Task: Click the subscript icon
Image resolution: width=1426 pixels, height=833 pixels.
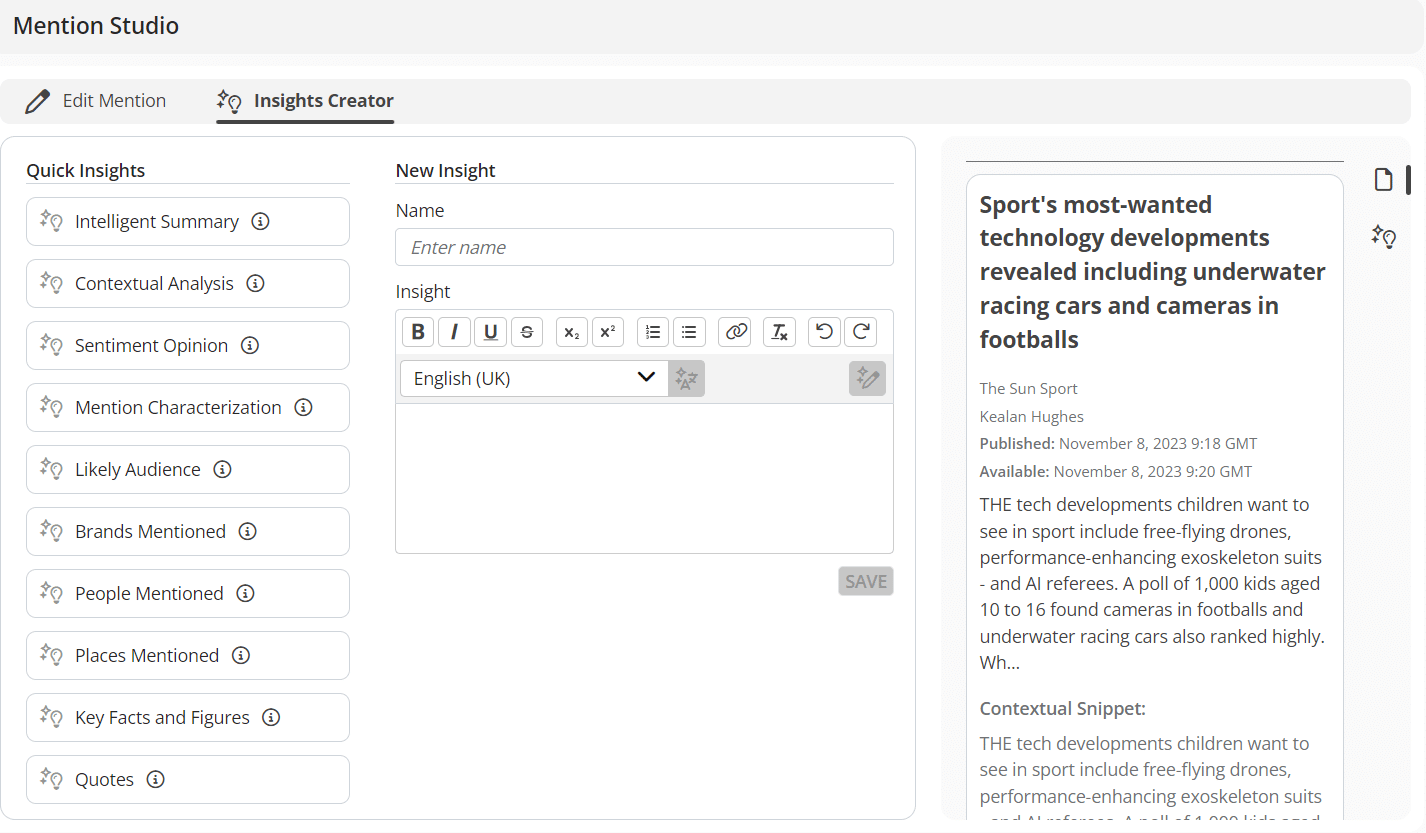Action: coord(571,332)
